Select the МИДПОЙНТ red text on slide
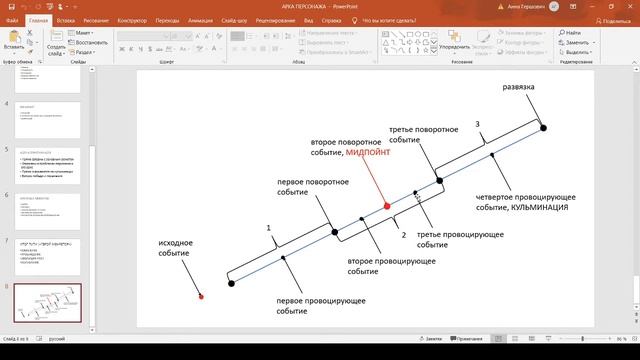Image resolution: width=640 pixels, height=360 pixels. click(368, 152)
